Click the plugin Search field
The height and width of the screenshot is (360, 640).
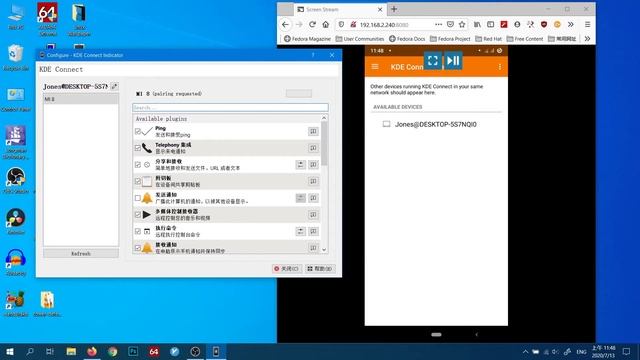230,108
